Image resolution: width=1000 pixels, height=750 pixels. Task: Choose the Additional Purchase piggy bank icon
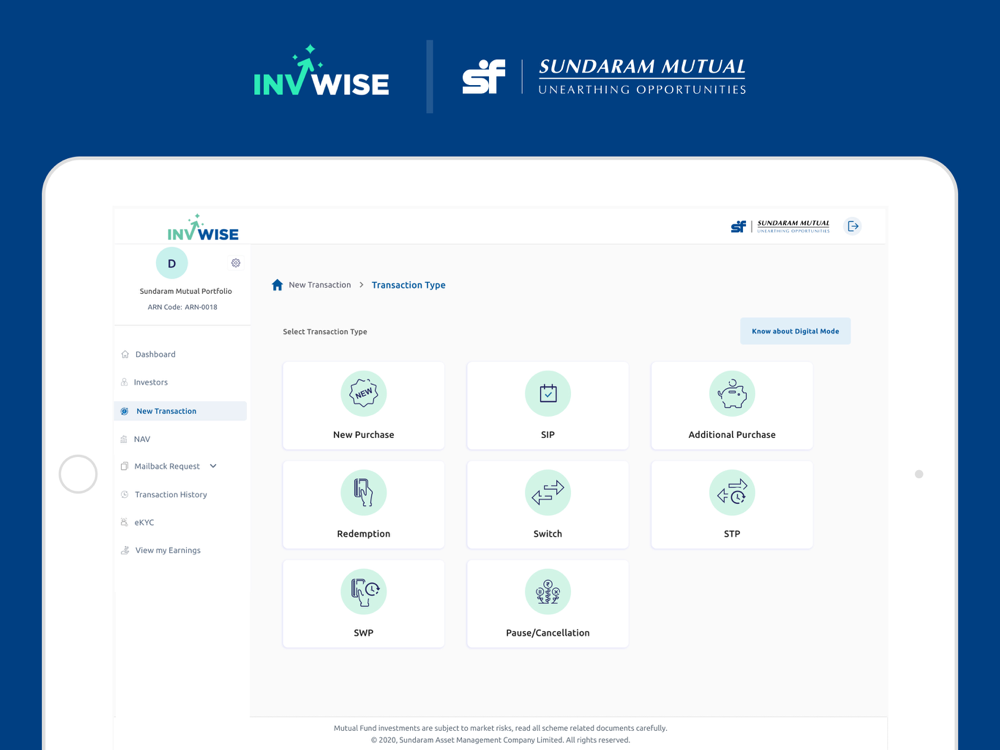point(732,393)
